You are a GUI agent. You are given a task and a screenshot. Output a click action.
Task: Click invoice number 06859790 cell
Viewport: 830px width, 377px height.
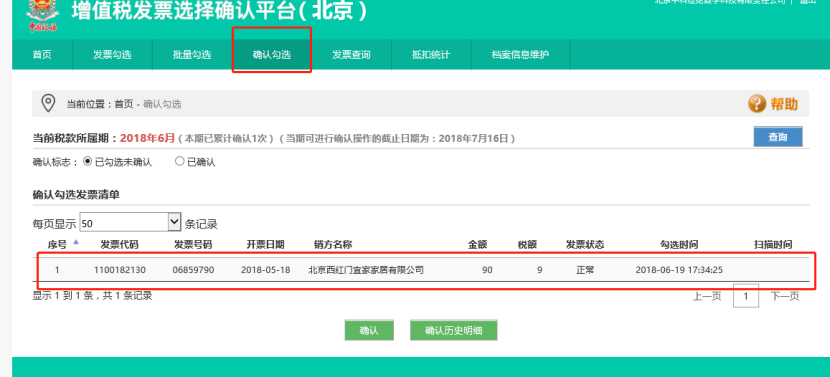[193, 270]
